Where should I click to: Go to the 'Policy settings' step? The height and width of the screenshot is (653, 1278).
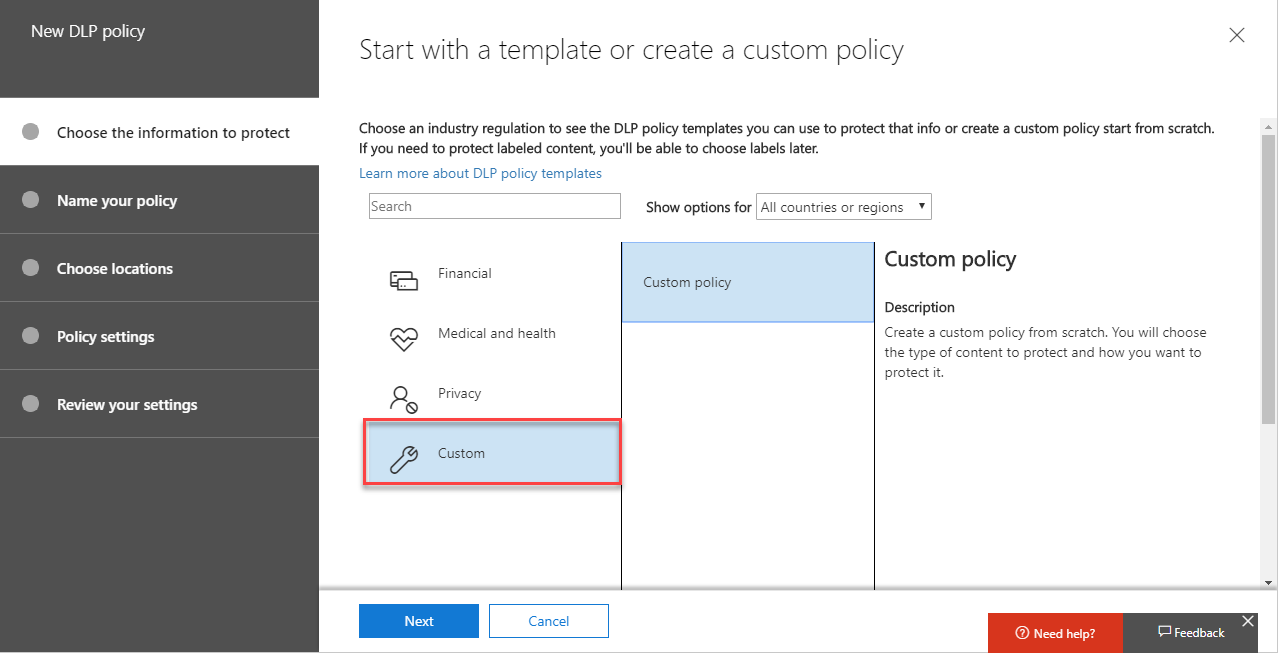click(105, 336)
